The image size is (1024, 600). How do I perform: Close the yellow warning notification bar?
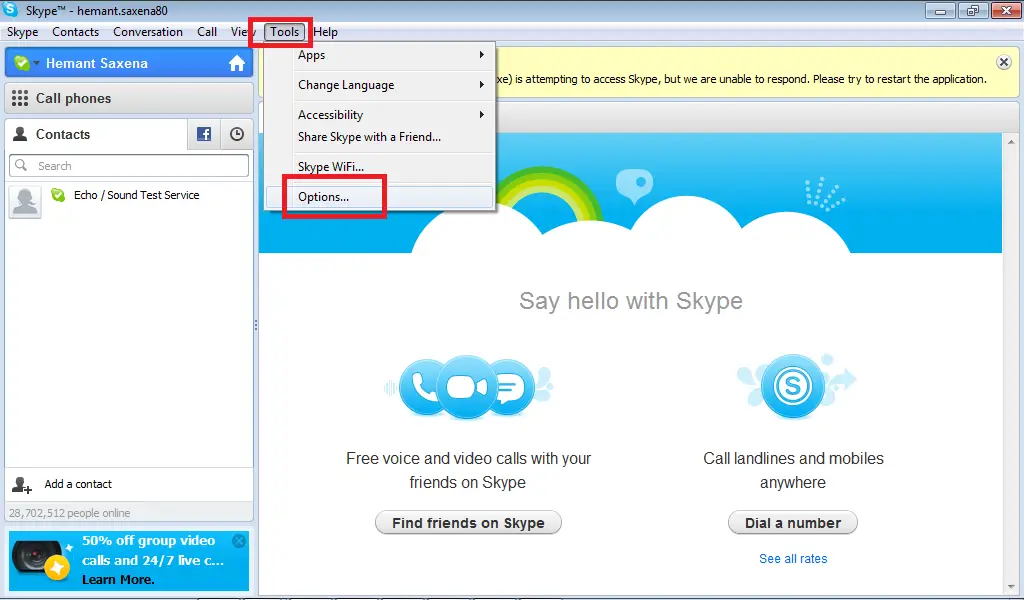click(1004, 62)
